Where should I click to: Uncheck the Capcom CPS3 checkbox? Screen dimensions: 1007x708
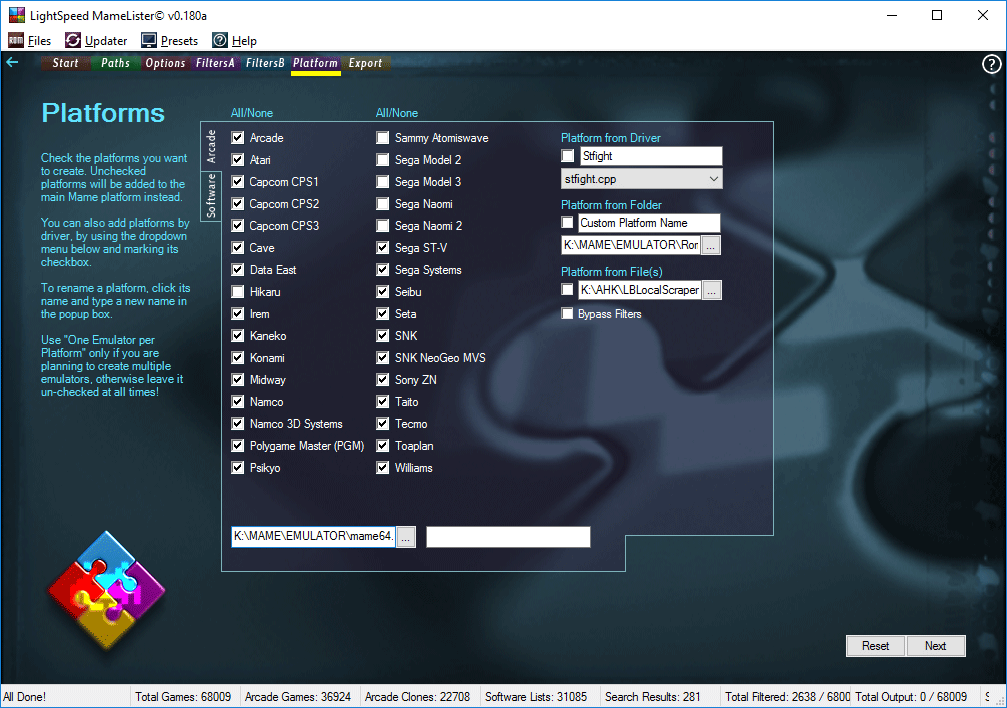tap(238, 226)
